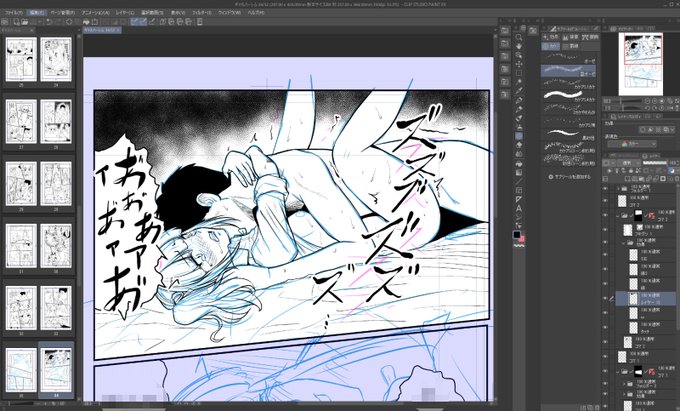Toggle Snap to Special Ruler in command bar
The width and height of the screenshot is (680, 411).
click(143, 21)
